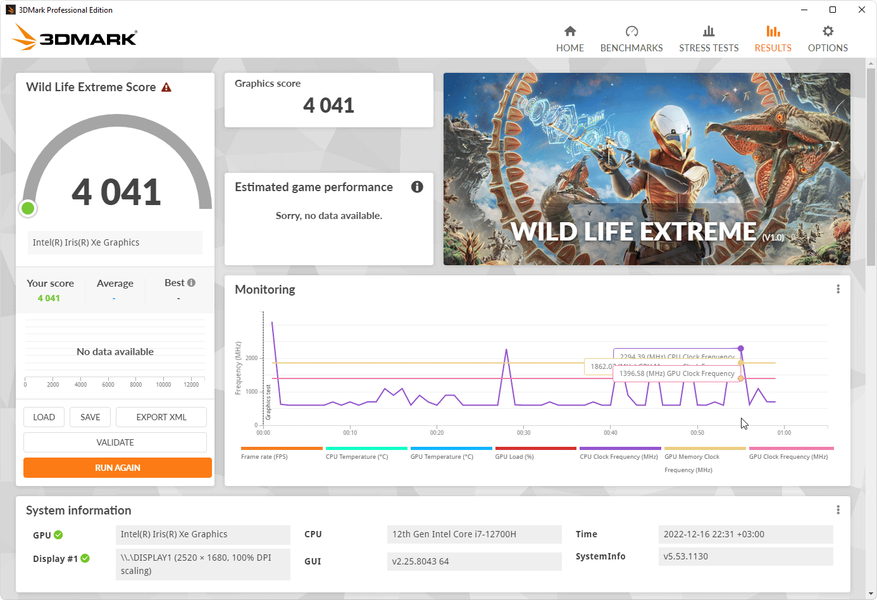Select the RESULTS tab

pos(773,39)
